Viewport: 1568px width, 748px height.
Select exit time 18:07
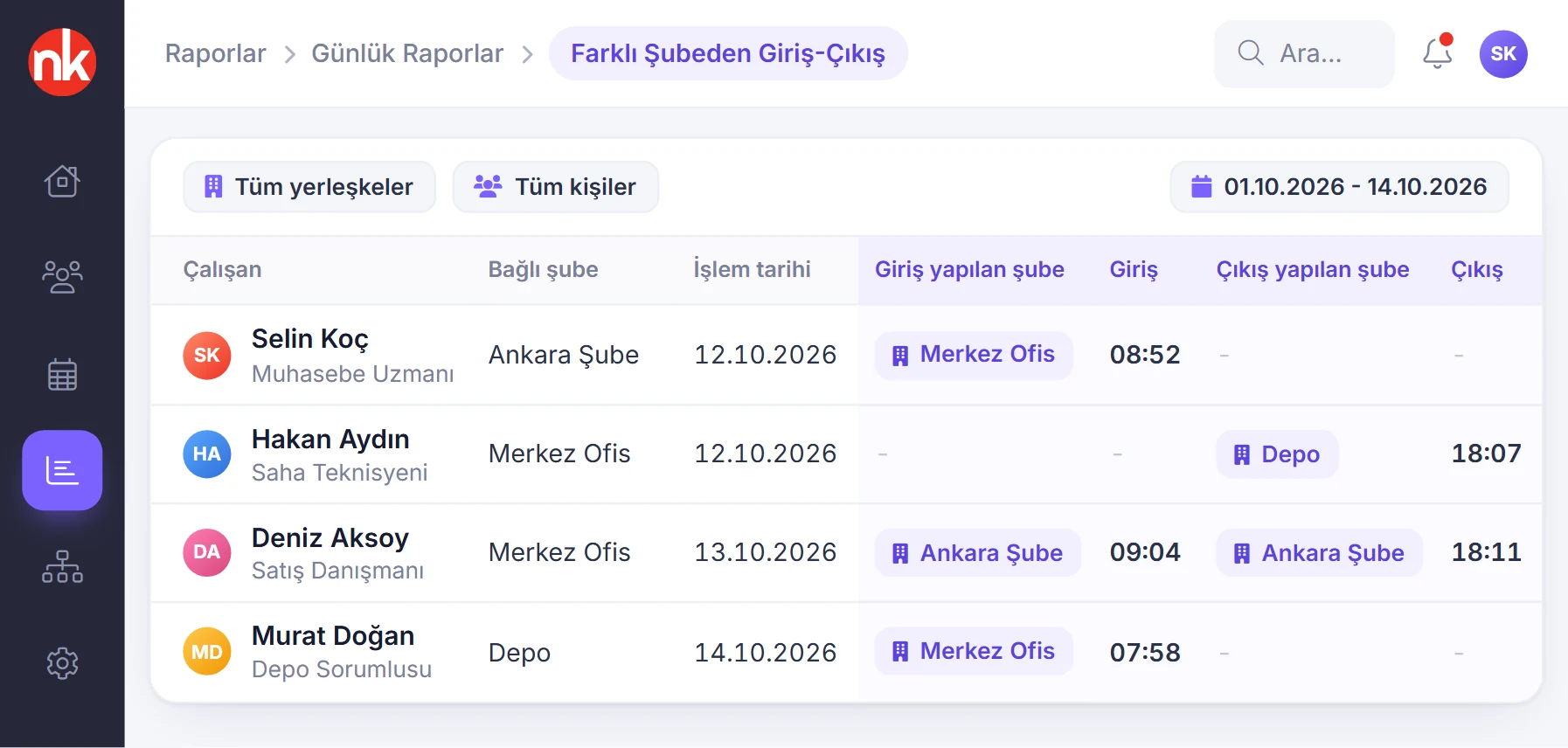1486,454
